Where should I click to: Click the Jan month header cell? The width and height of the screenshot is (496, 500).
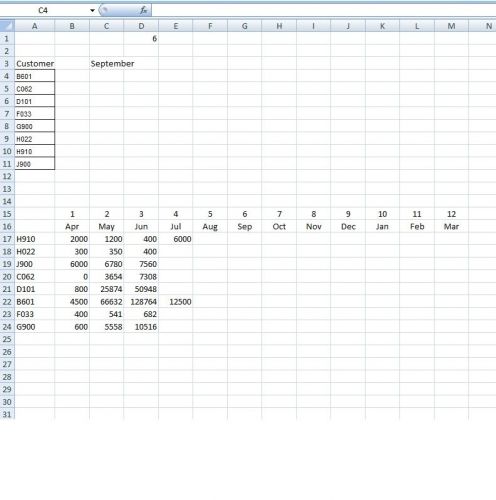click(x=382, y=227)
